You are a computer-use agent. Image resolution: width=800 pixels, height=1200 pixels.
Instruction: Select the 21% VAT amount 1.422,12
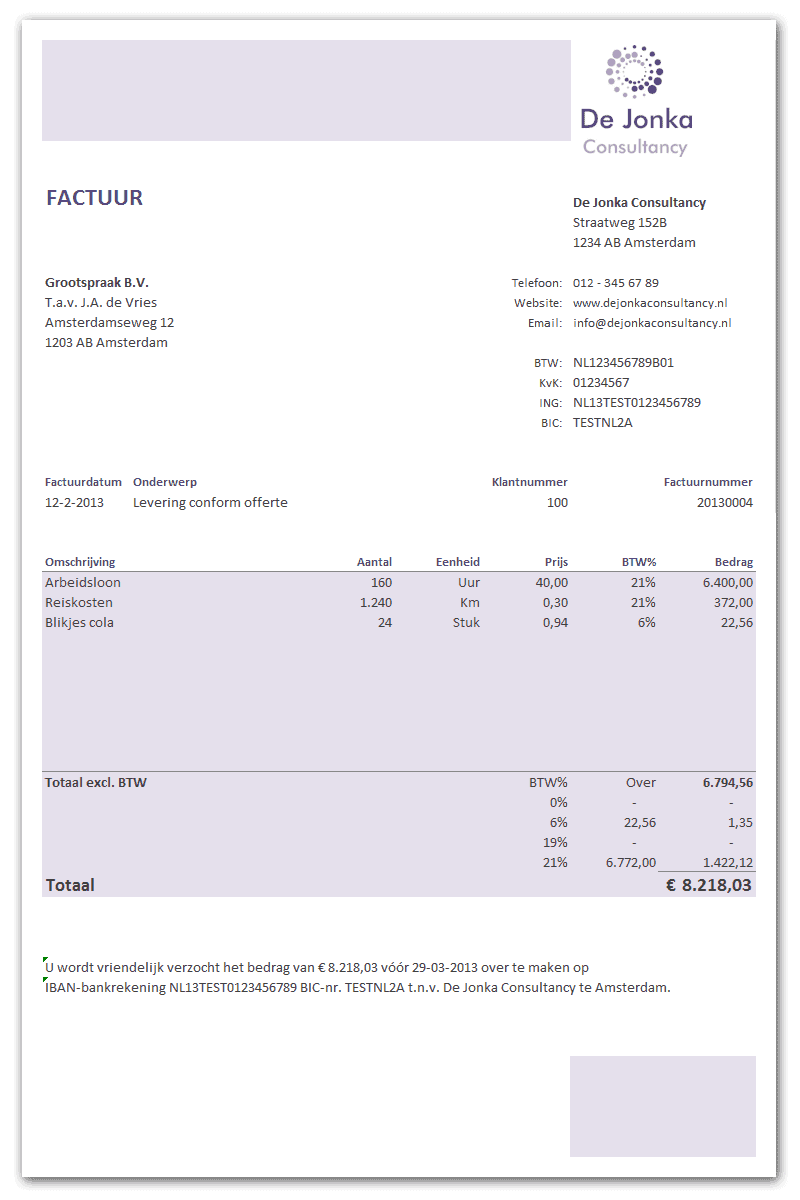click(x=728, y=863)
